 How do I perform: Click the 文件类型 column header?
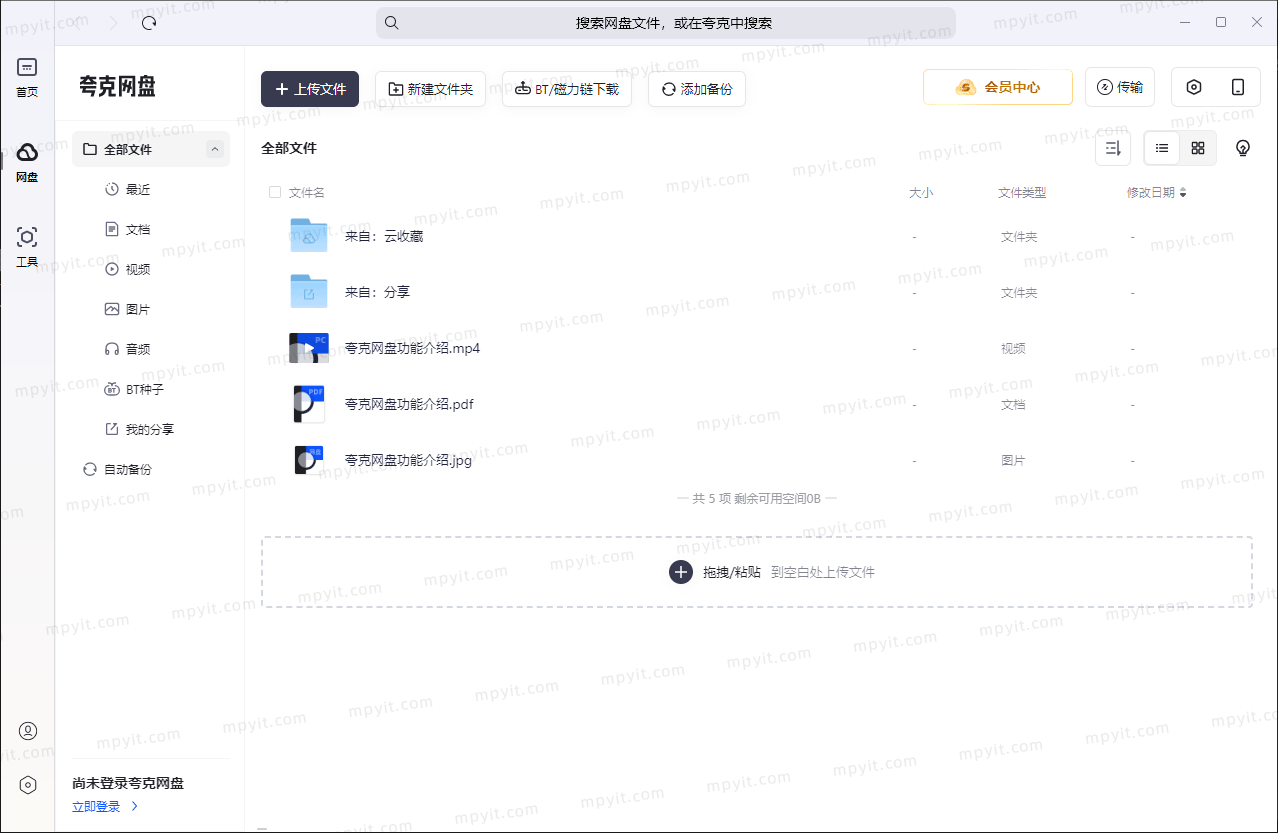click(1022, 193)
